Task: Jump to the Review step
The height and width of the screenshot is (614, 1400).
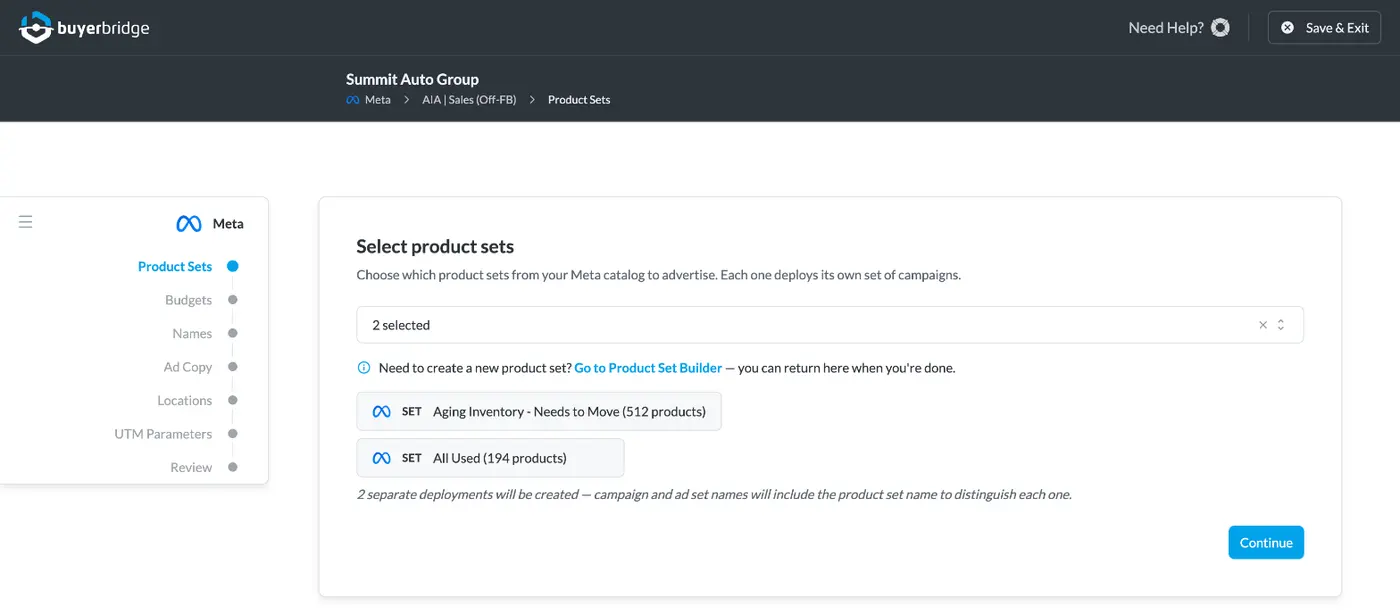Action: pos(191,467)
